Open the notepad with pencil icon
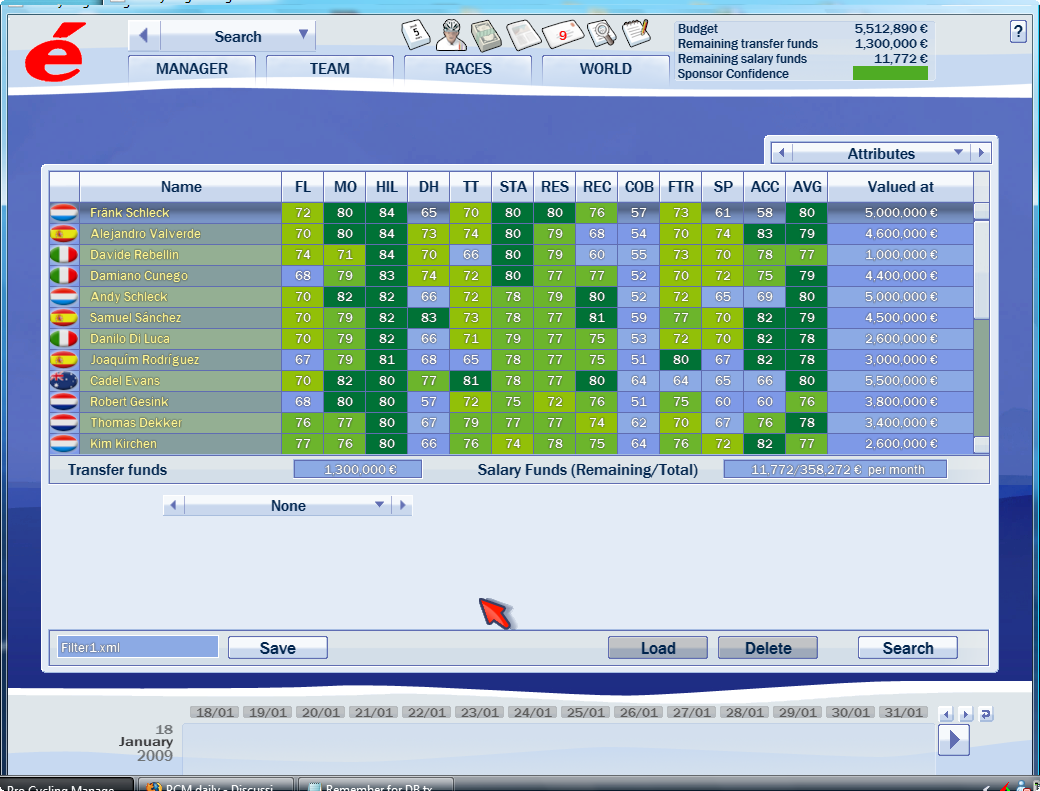This screenshot has width=1040, height=791. [x=636, y=35]
